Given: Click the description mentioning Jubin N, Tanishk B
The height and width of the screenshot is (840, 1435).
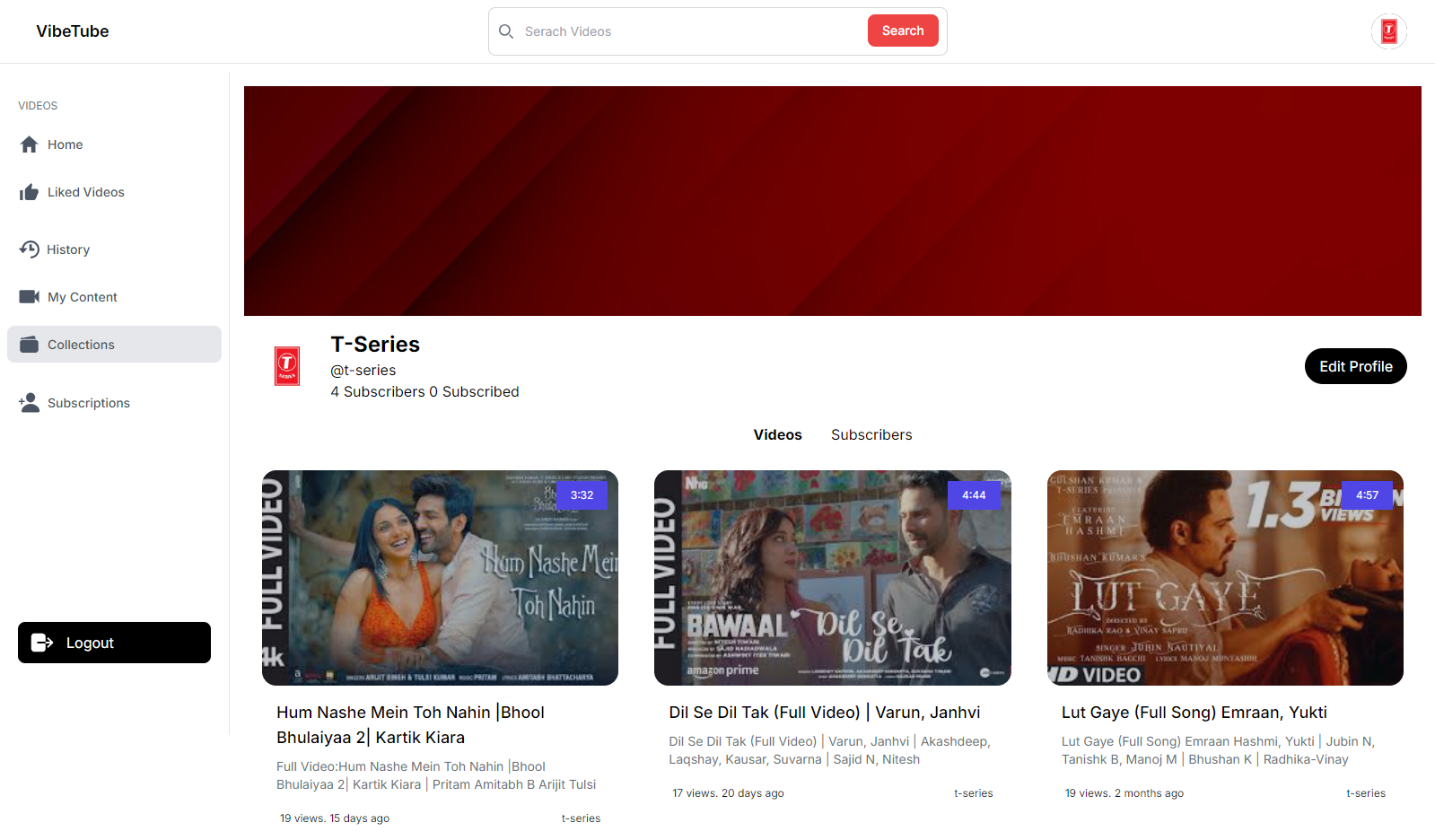Looking at the screenshot, I should coord(1219,750).
